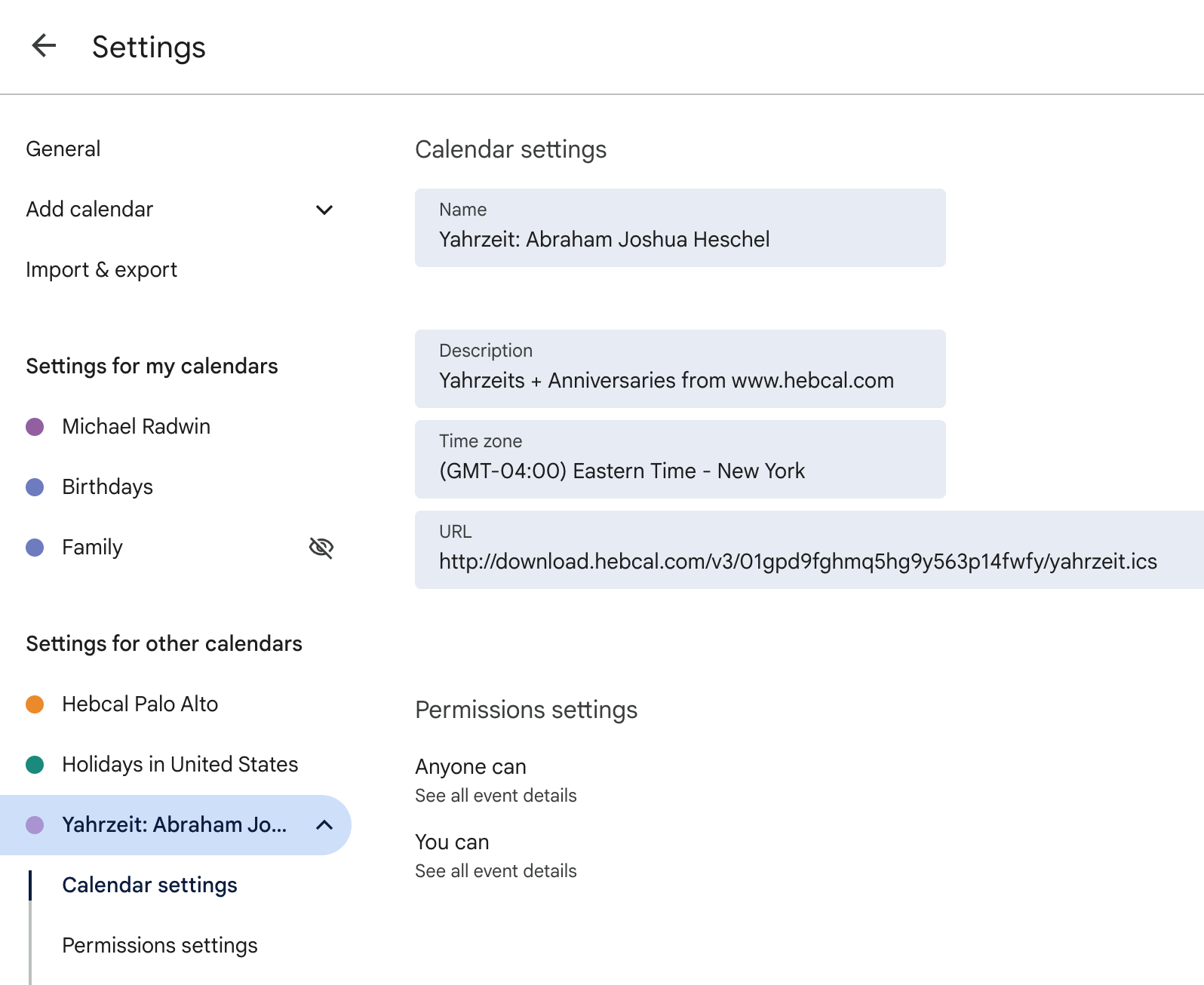Toggle Family calendar visibility eye icon
The image size is (1204, 985).
(321, 548)
